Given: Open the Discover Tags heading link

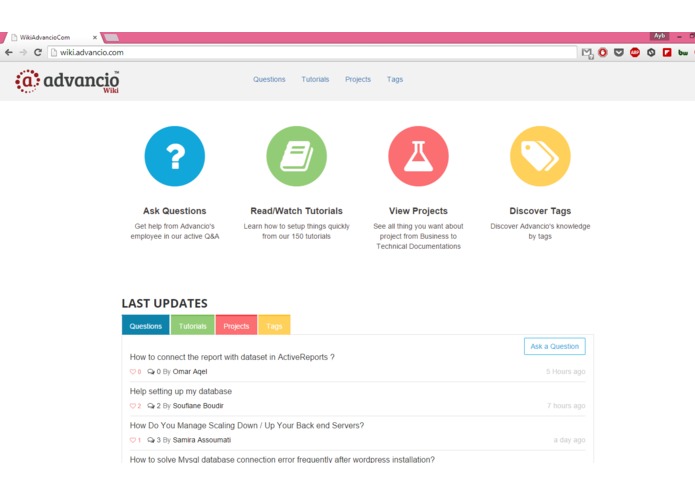Looking at the screenshot, I should pyautogui.click(x=540, y=211).
